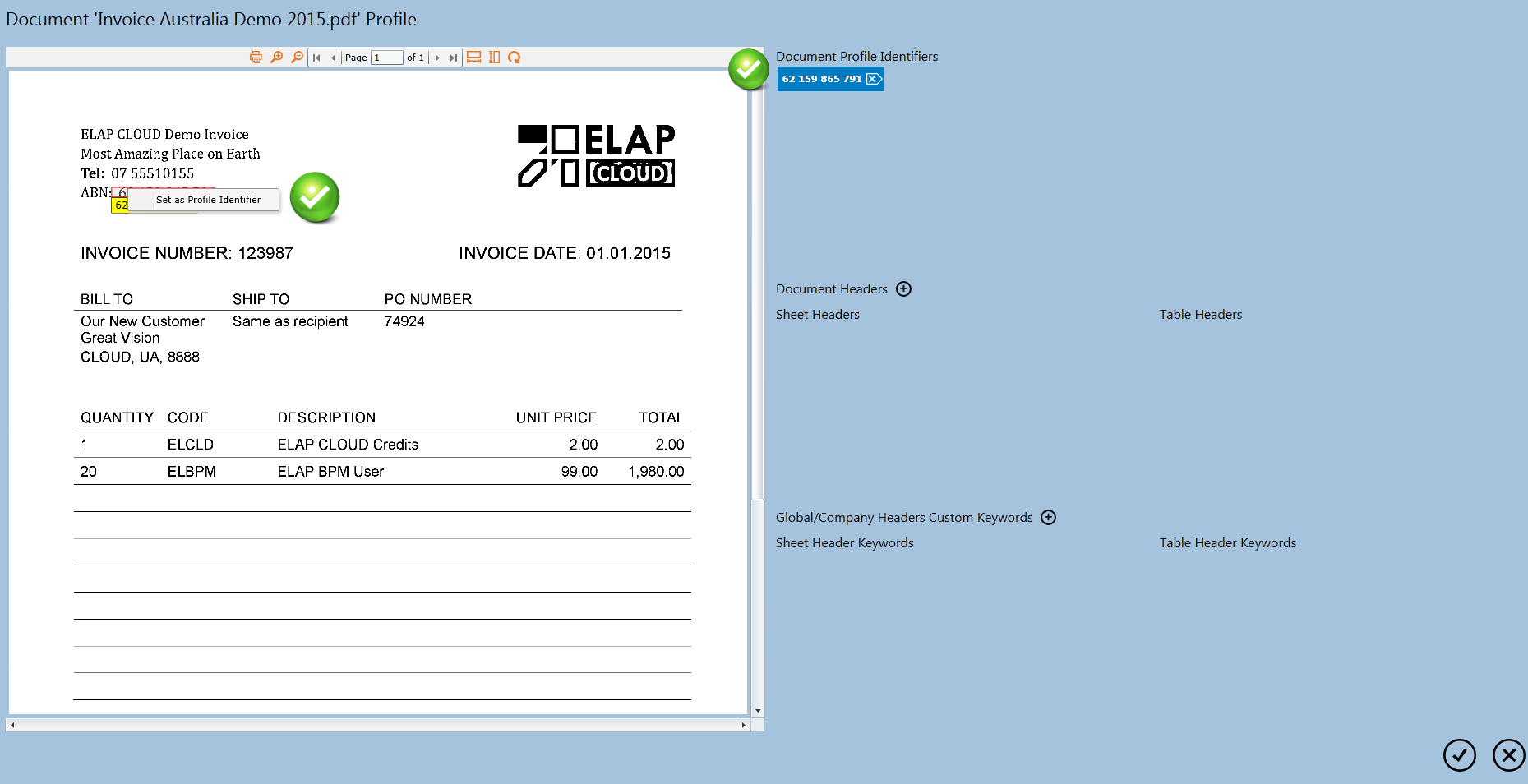The height and width of the screenshot is (784, 1528).
Task: Click the vertical scrollbar down arrow
Action: click(x=758, y=711)
